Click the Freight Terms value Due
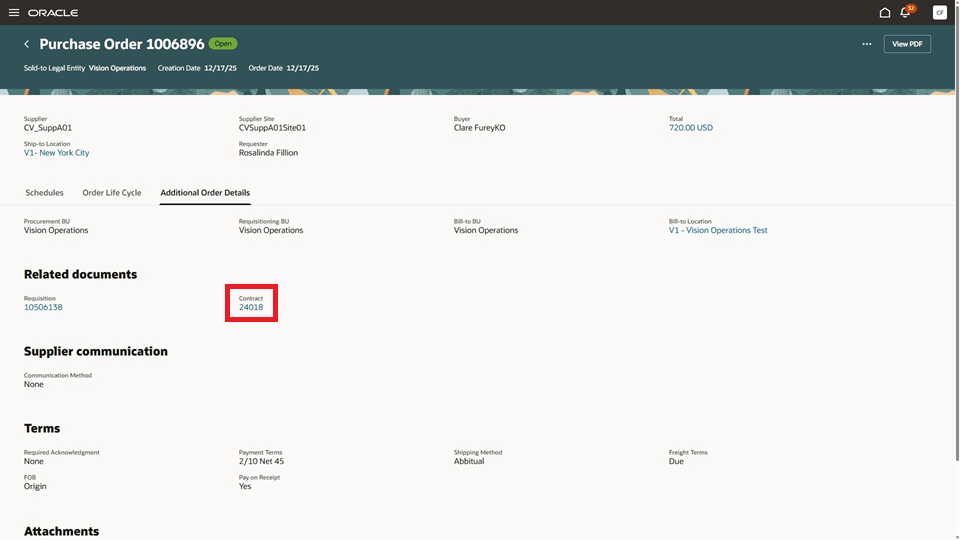The width and height of the screenshot is (960, 540). pos(676,462)
